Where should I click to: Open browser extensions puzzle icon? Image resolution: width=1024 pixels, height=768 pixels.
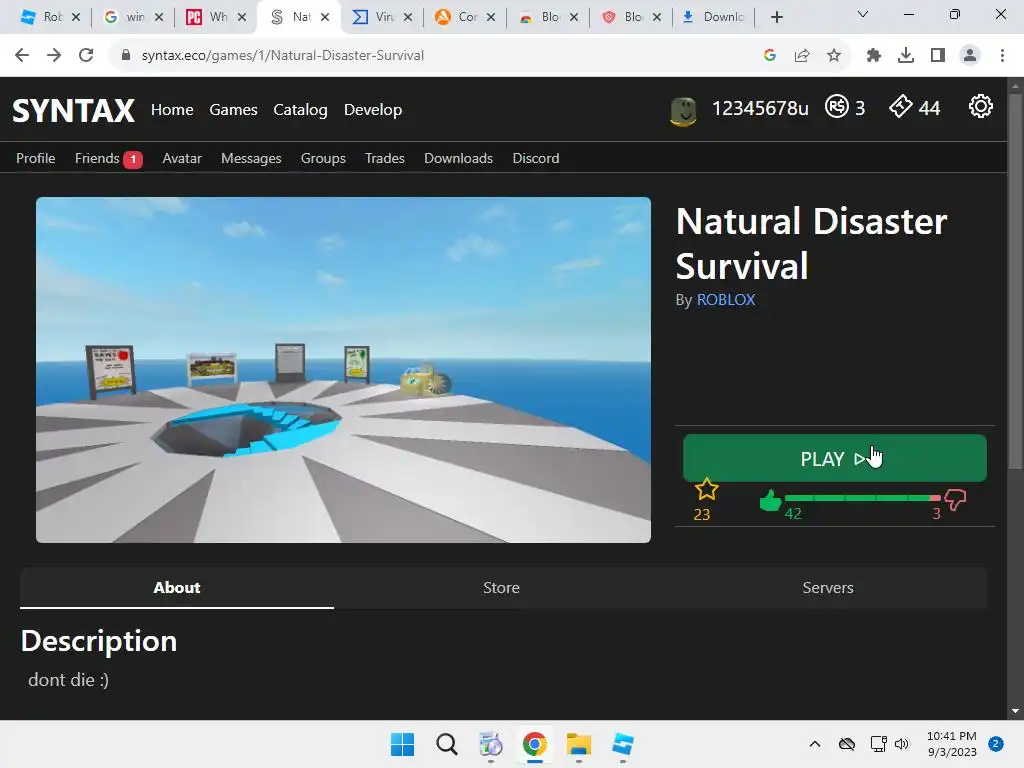pos(873,56)
